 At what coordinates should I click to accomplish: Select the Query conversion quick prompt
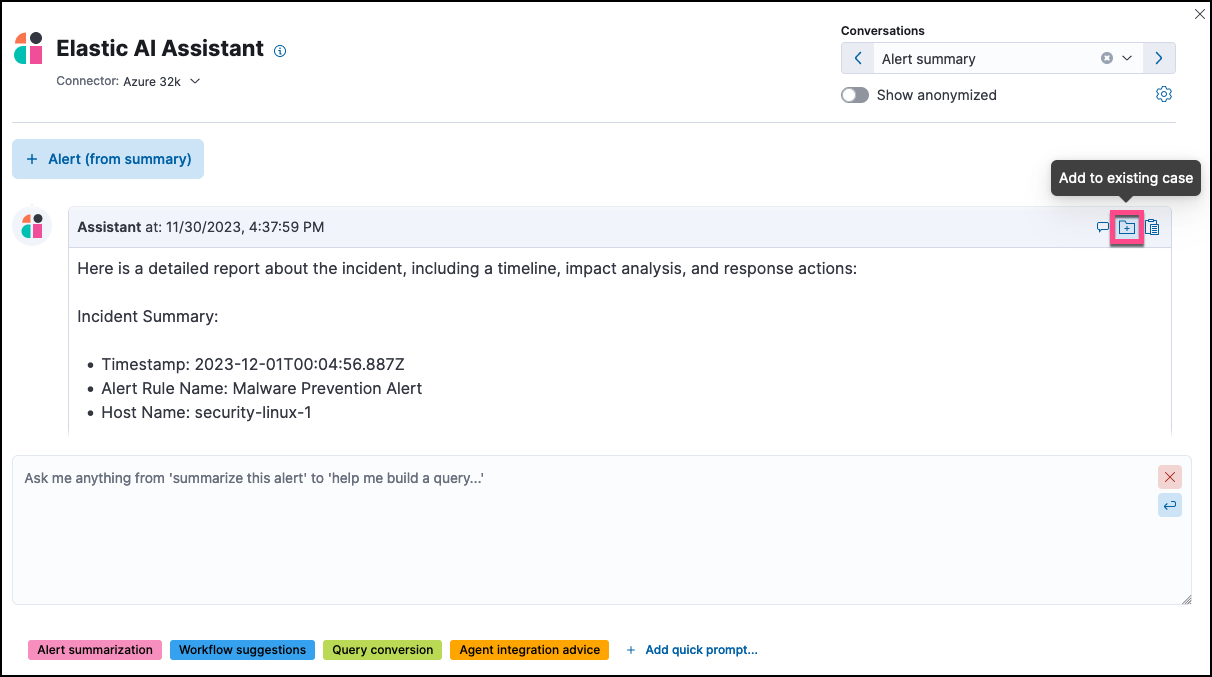[x=382, y=649]
